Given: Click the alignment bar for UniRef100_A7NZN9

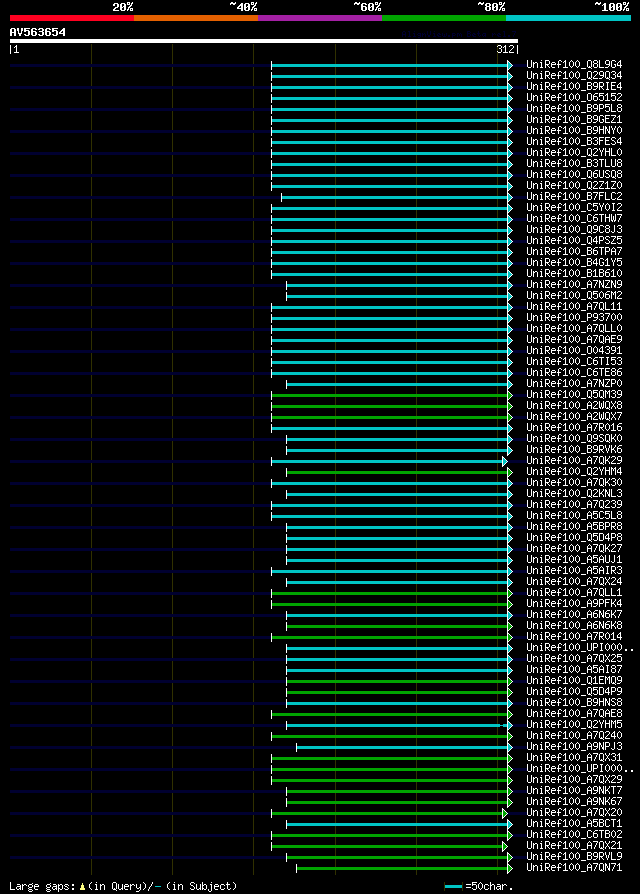Looking at the screenshot, I should 400,285.
